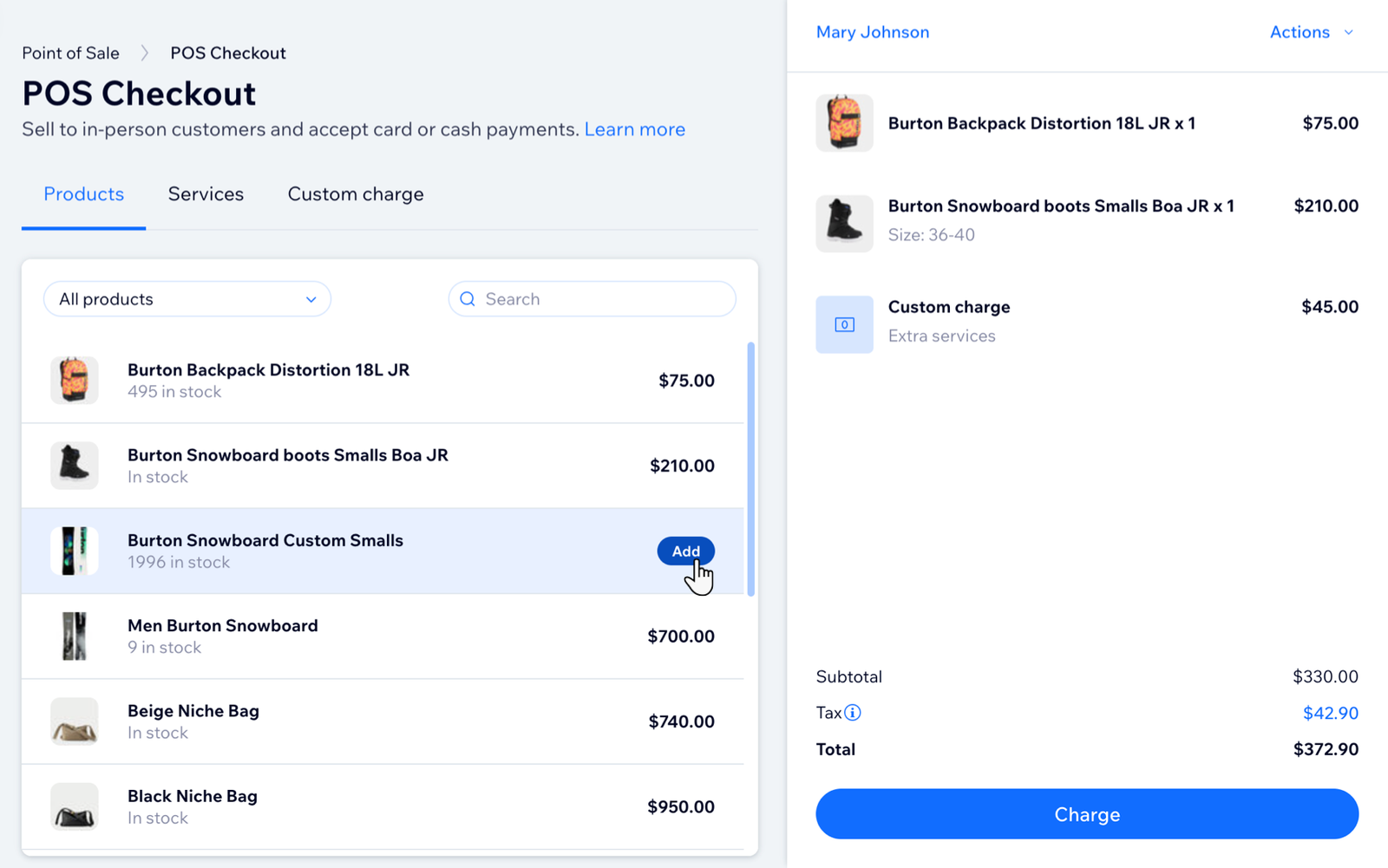Click Beige Niche Bag thumbnail
The image size is (1388, 868).
point(74,721)
